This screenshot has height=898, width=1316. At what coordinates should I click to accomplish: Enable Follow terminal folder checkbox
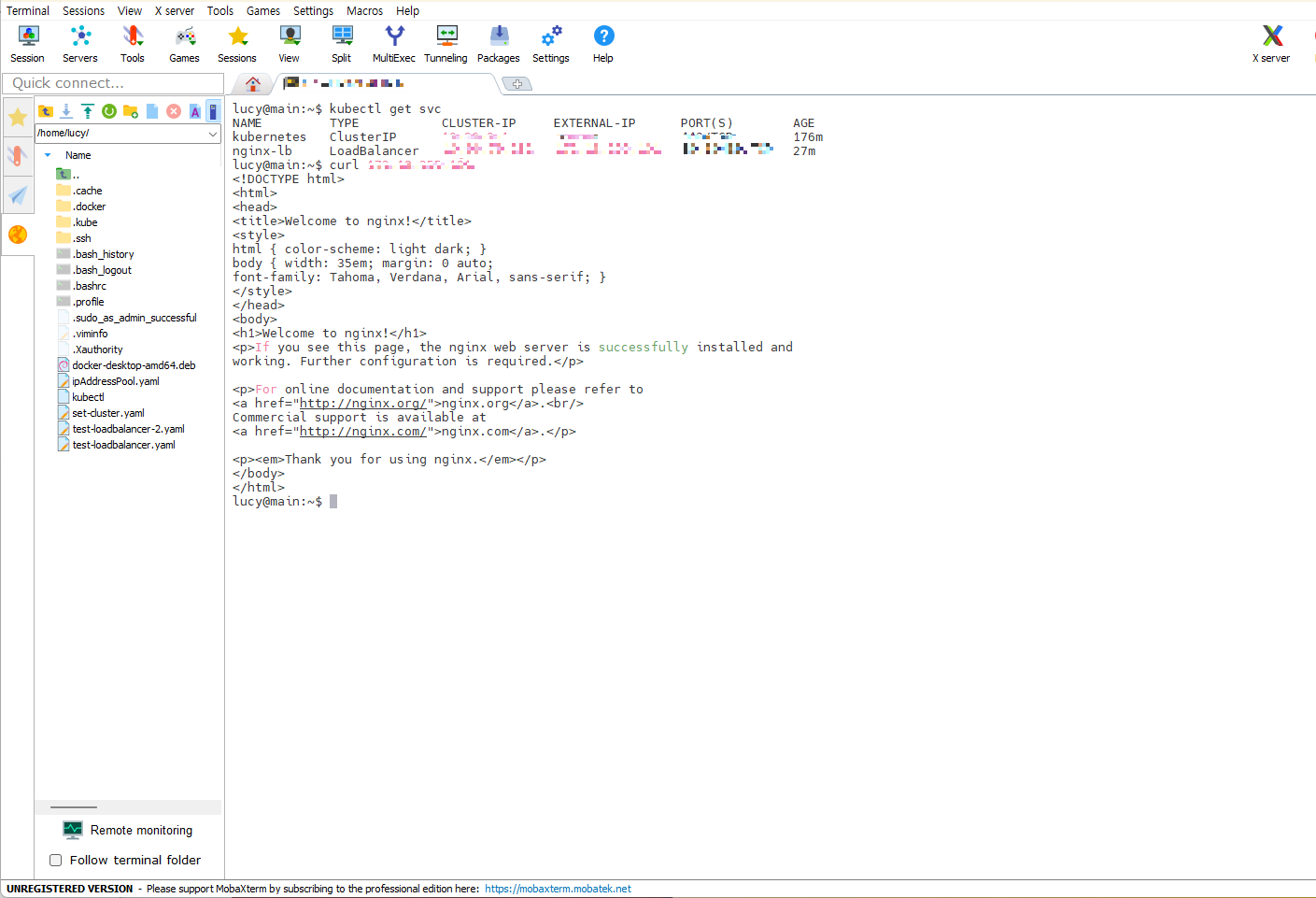point(56,860)
